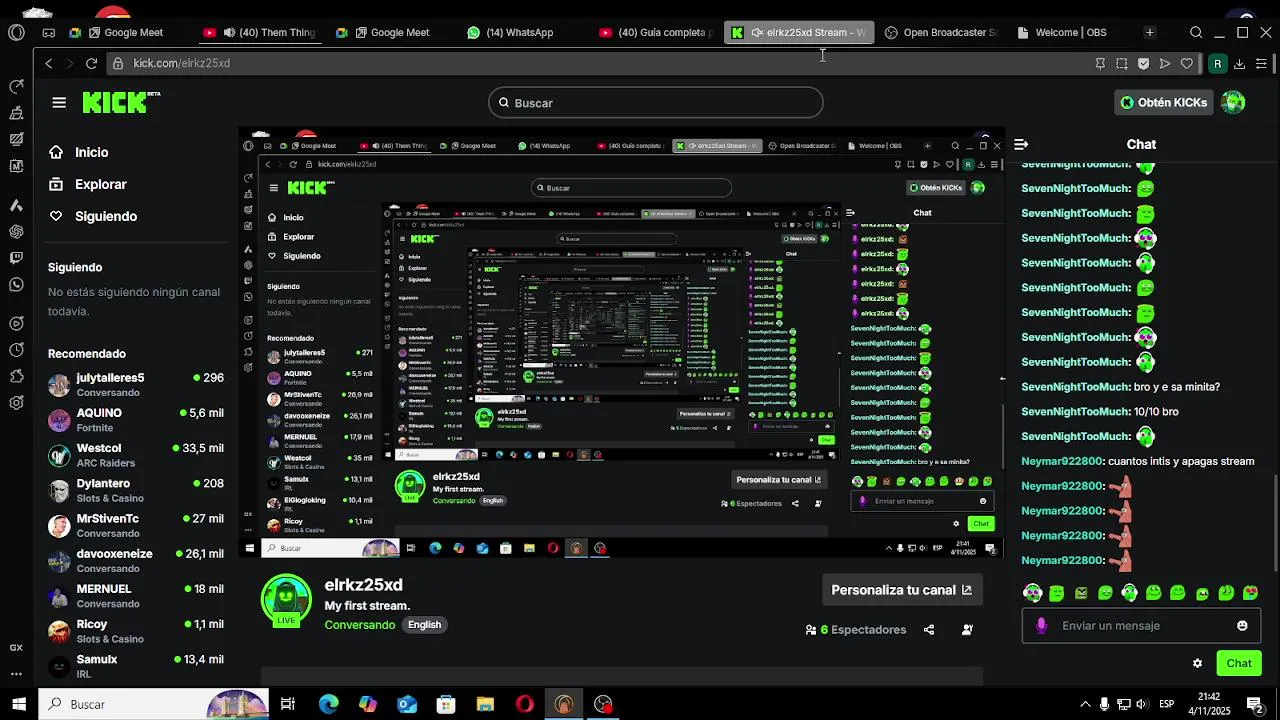Open the history clock icon in sidebar
This screenshot has height=720, width=1280.
(16, 350)
